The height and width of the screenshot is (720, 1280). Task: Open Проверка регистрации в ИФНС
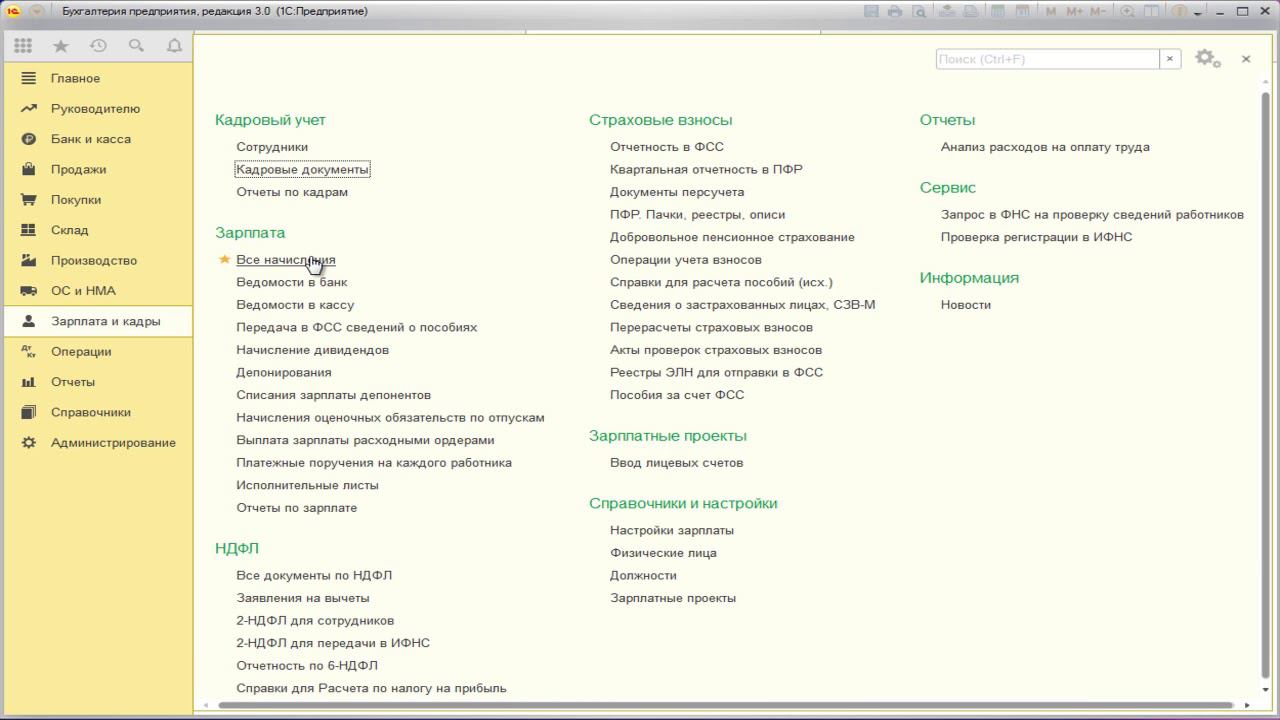tap(1036, 237)
